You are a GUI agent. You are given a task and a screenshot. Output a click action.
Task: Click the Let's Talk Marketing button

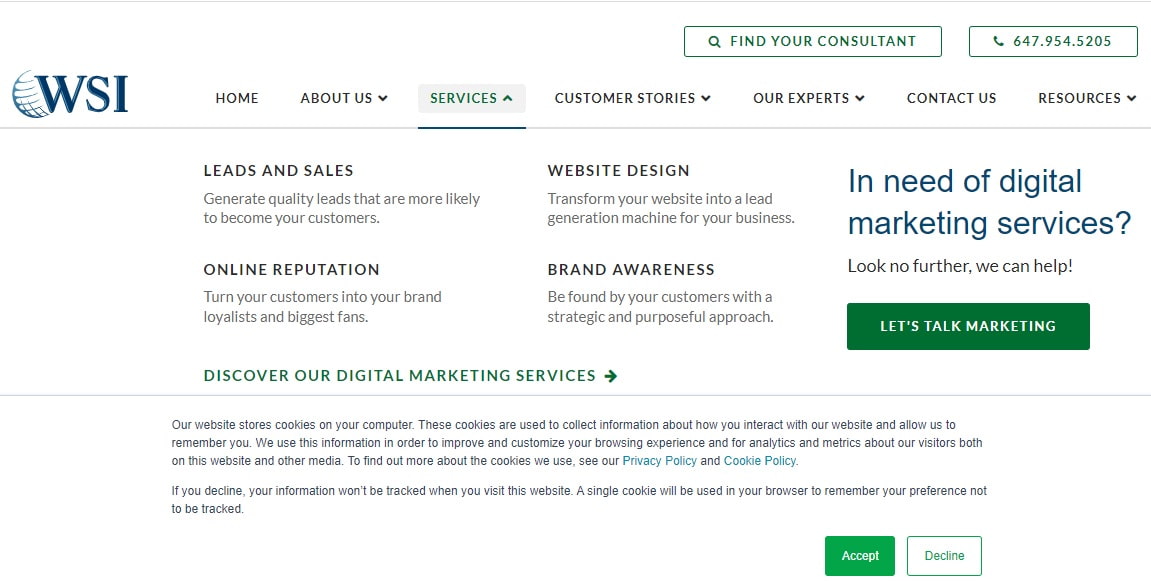[x=968, y=326]
